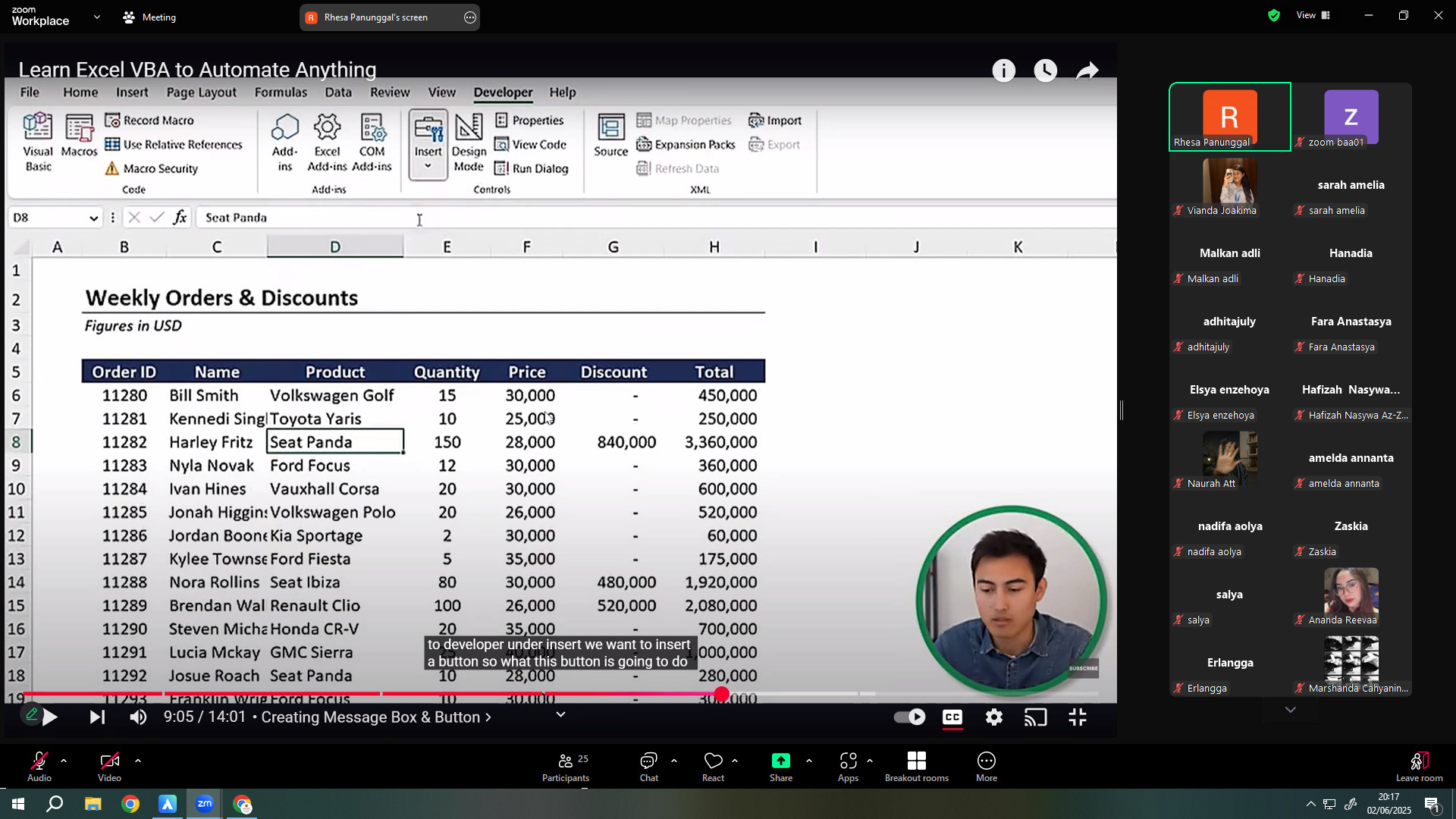Expand react options arrow
The width and height of the screenshot is (1456, 819).
tap(735, 761)
